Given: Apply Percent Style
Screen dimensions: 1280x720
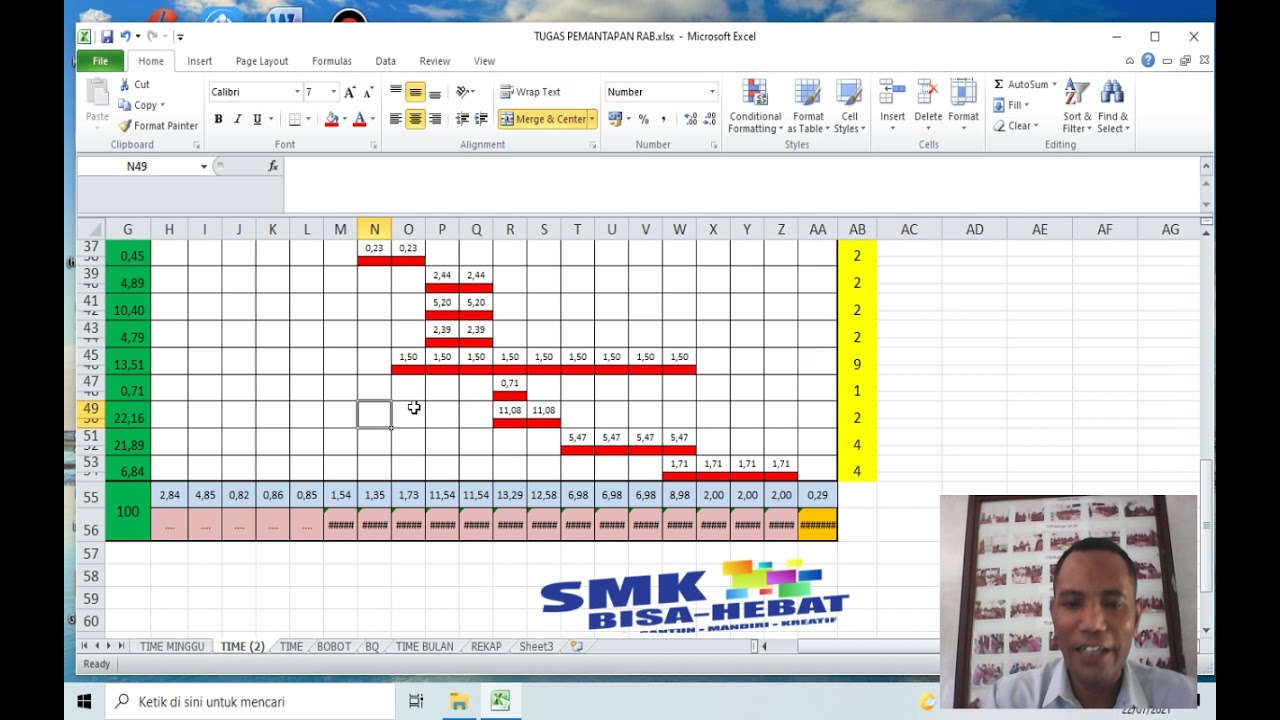Looking at the screenshot, I should tap(643, 119).
